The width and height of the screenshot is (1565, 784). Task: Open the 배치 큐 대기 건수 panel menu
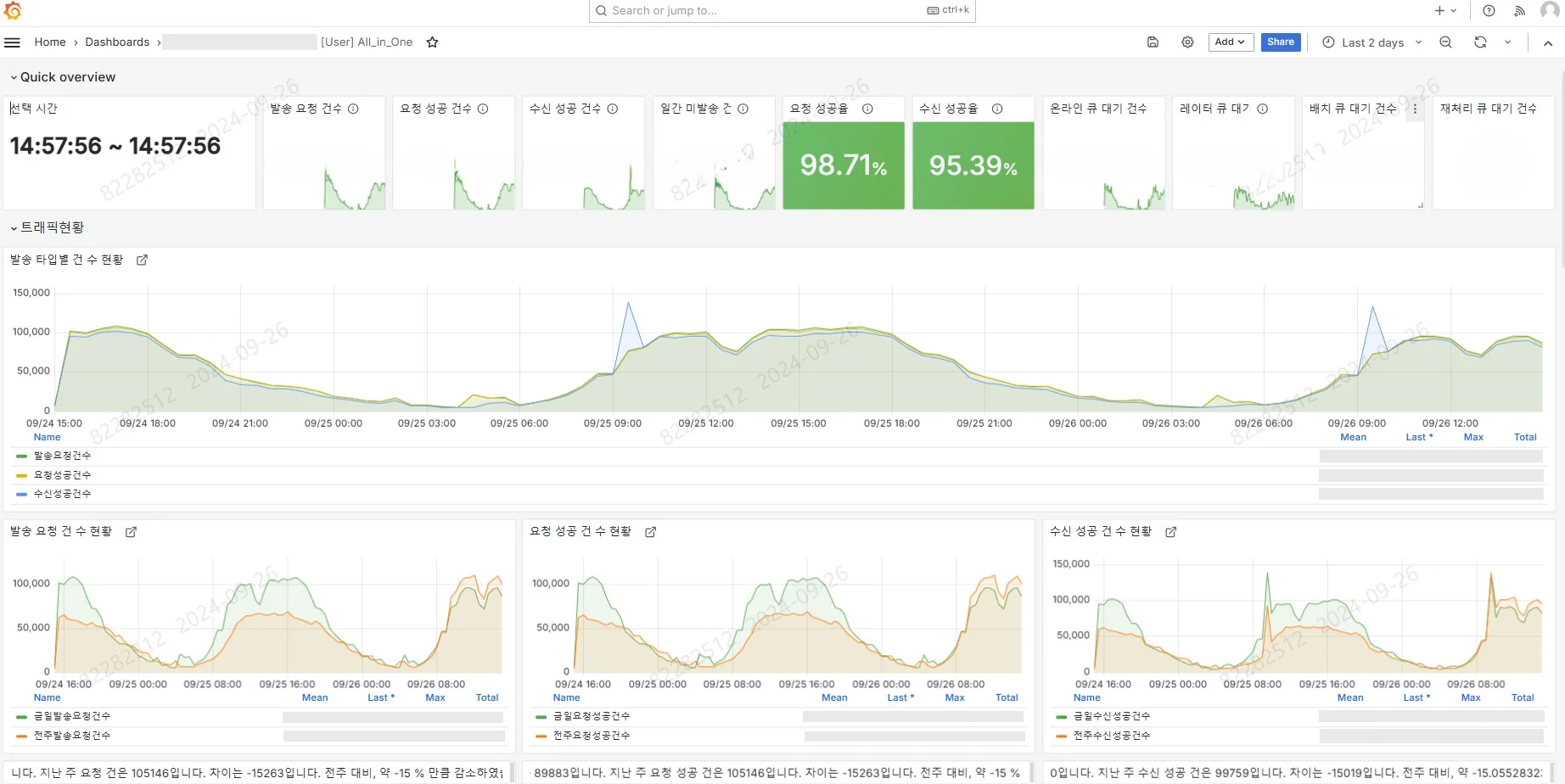(x=1415, y=109)
